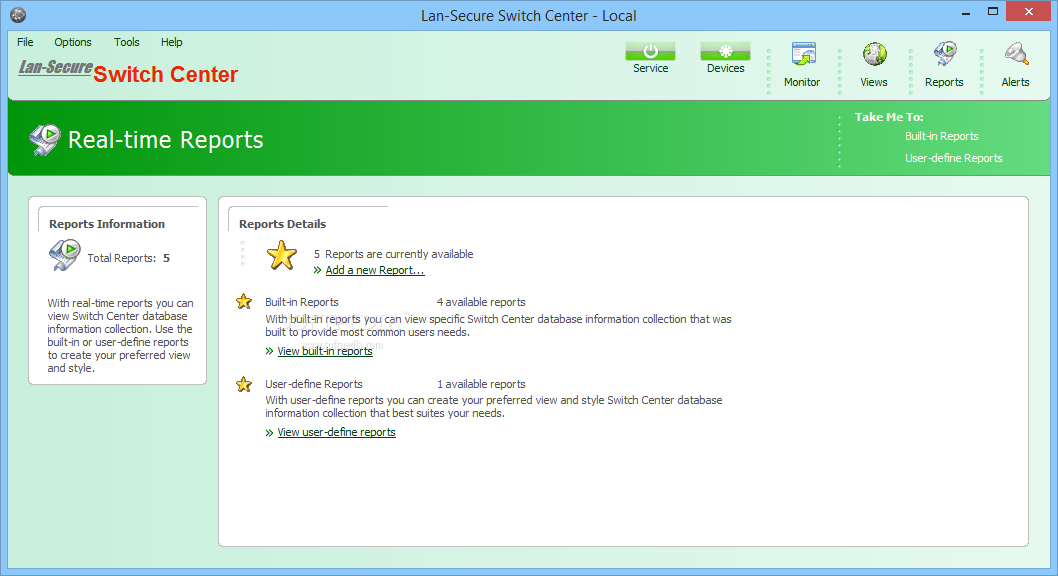Click the large star icon in Reports Details
This screenshot has height=576, width=1058.
pos(281,256)
